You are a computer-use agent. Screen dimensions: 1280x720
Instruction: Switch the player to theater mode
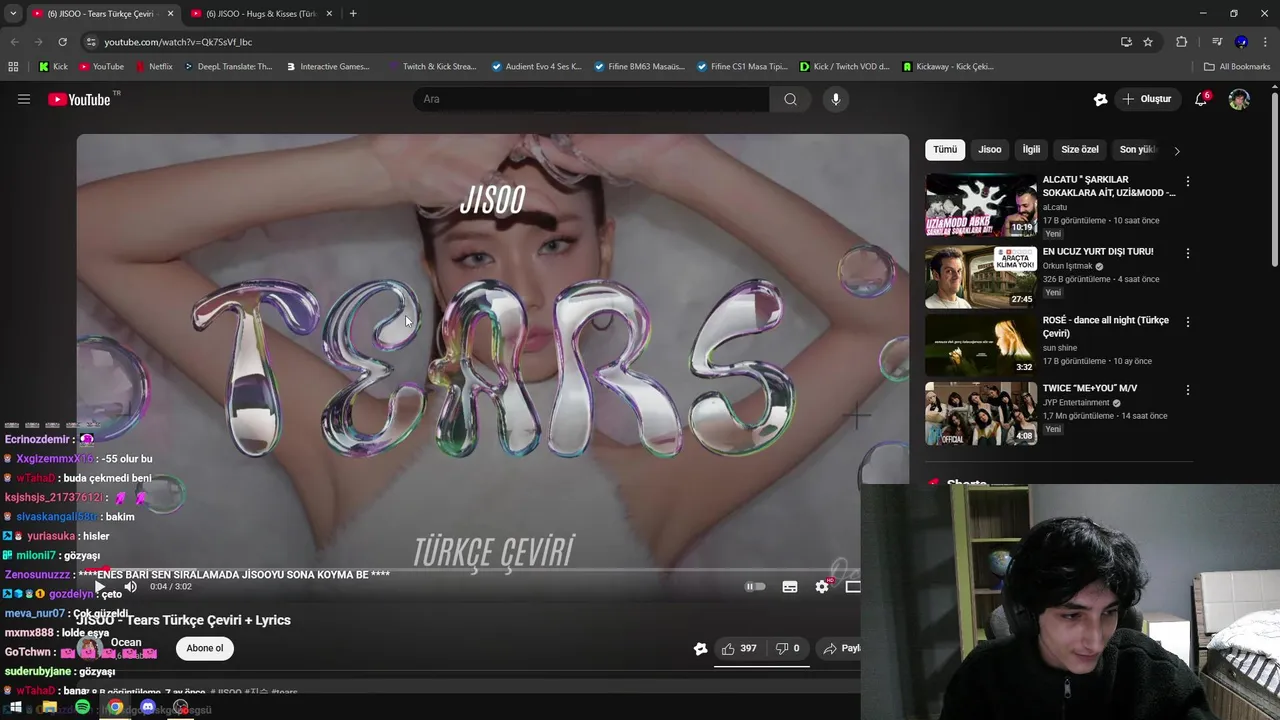[853, 587]
